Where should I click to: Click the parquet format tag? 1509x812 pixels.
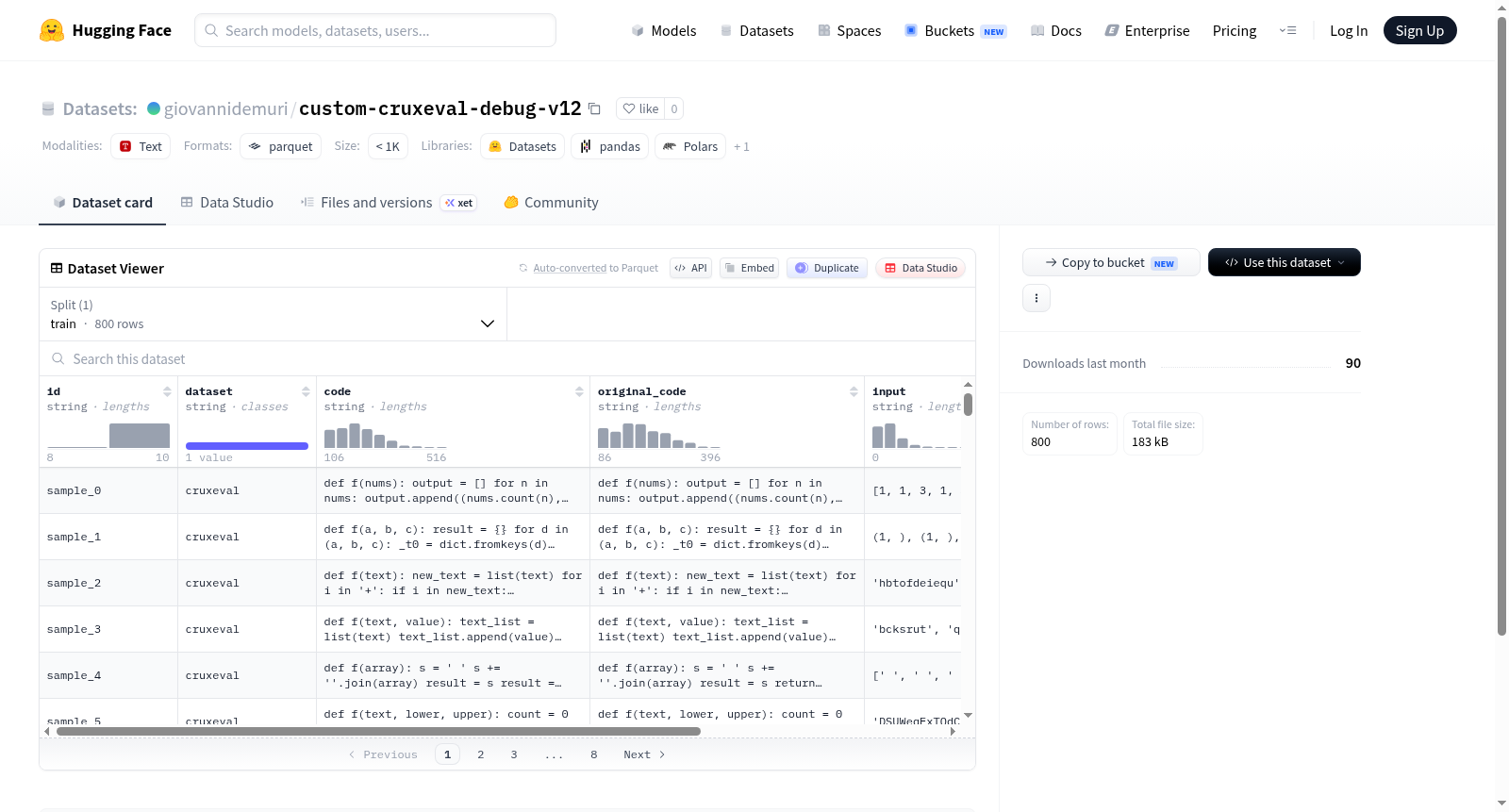click(x=280, y=146)
